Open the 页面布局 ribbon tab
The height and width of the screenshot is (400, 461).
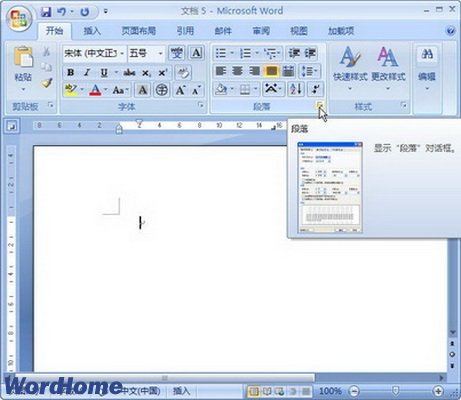139,31
